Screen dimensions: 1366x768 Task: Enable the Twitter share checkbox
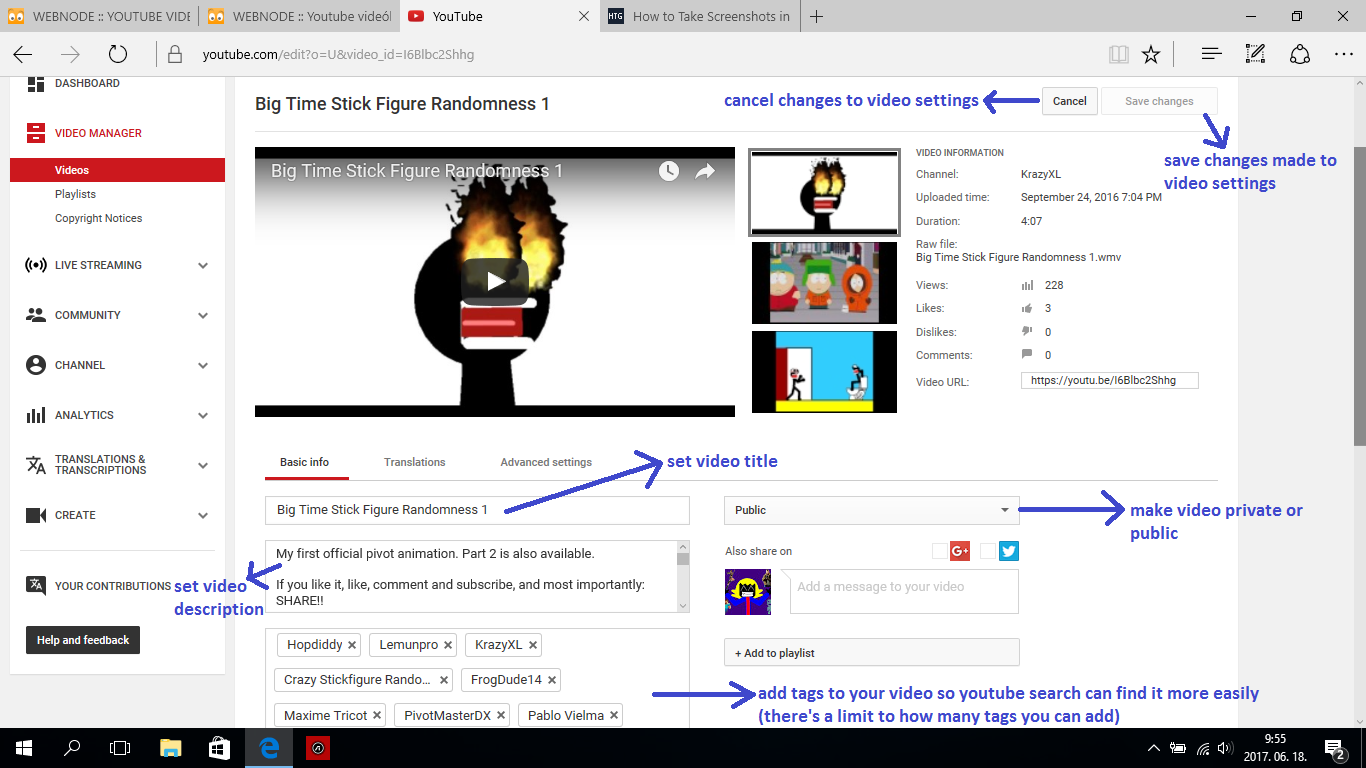click(x=988, y=551)
